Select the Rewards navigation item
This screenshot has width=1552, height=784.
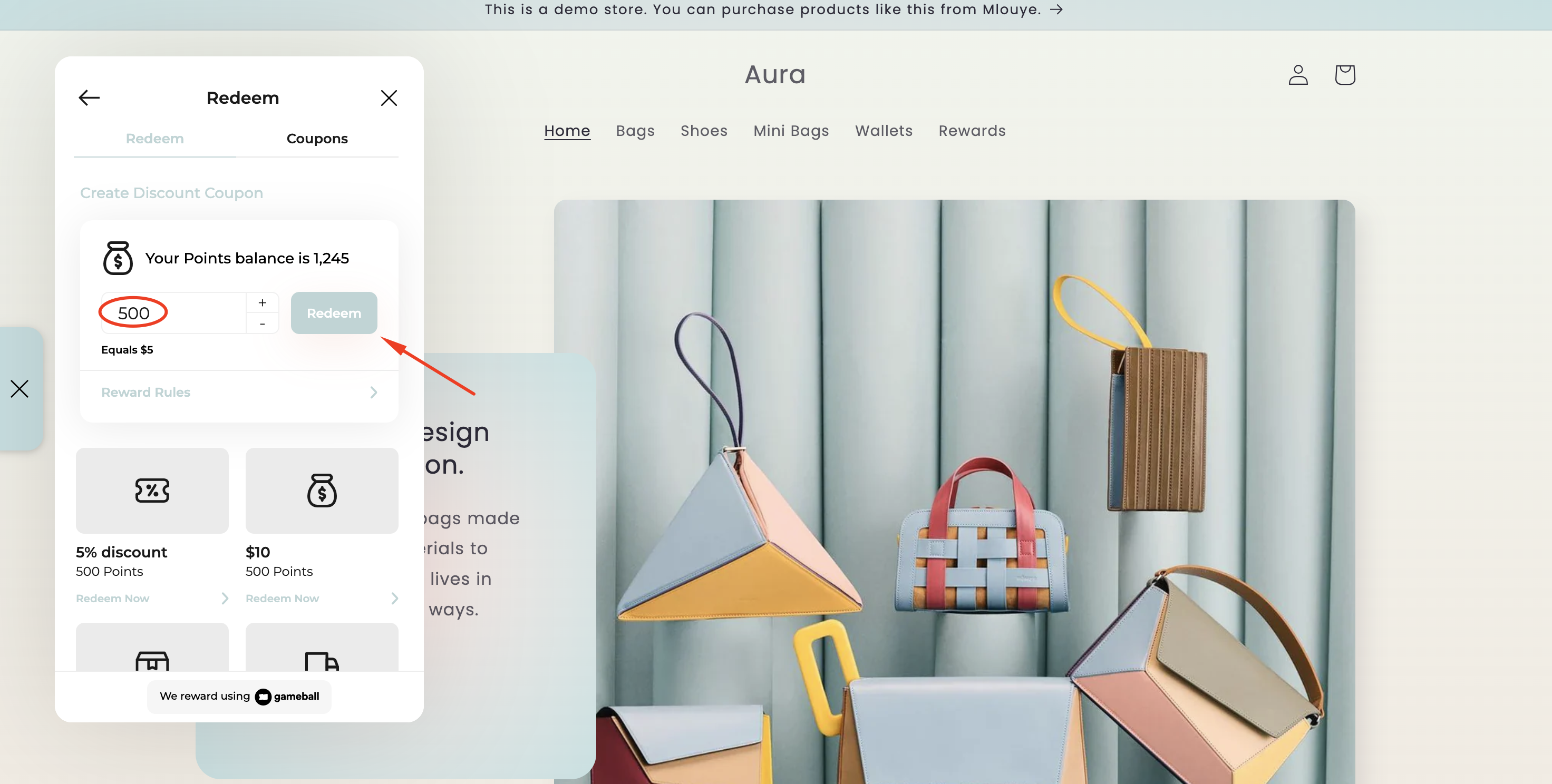[x=971, y=131]
